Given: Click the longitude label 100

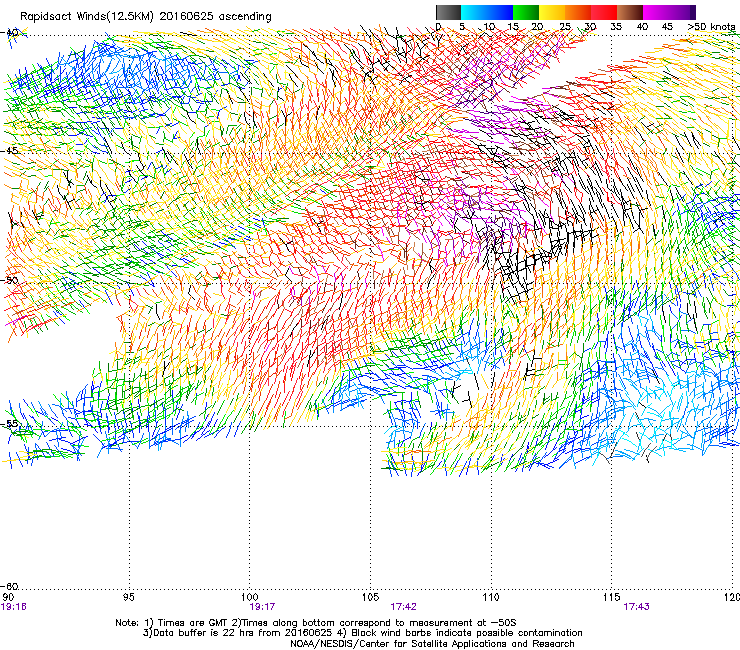Looking at the screenshot, I should pyautogui.click(x=249, y=598).
